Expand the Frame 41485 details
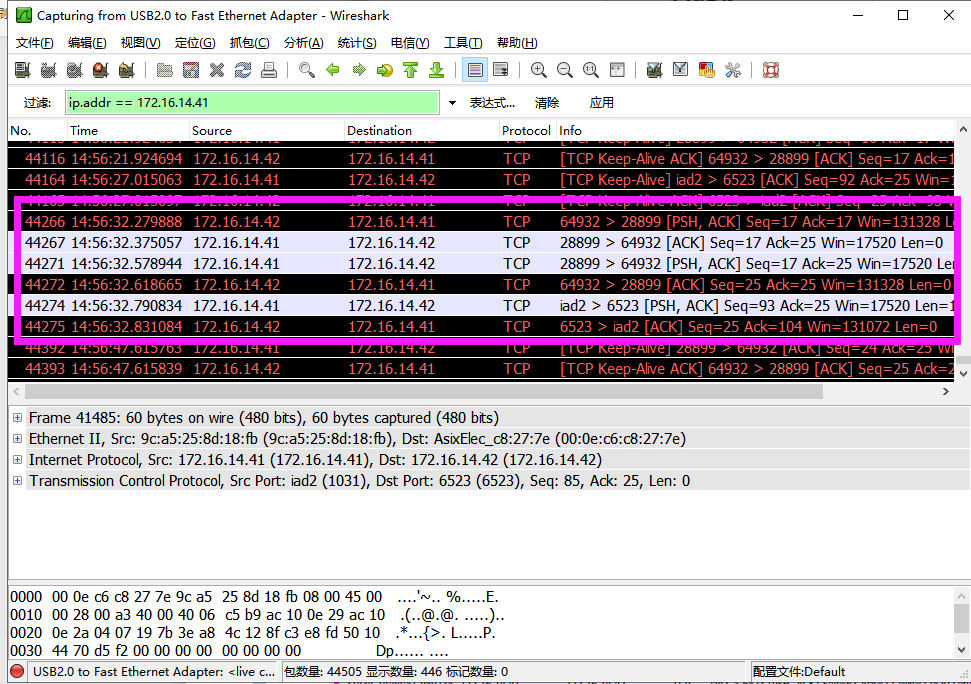971x684 pixels. 17,418
